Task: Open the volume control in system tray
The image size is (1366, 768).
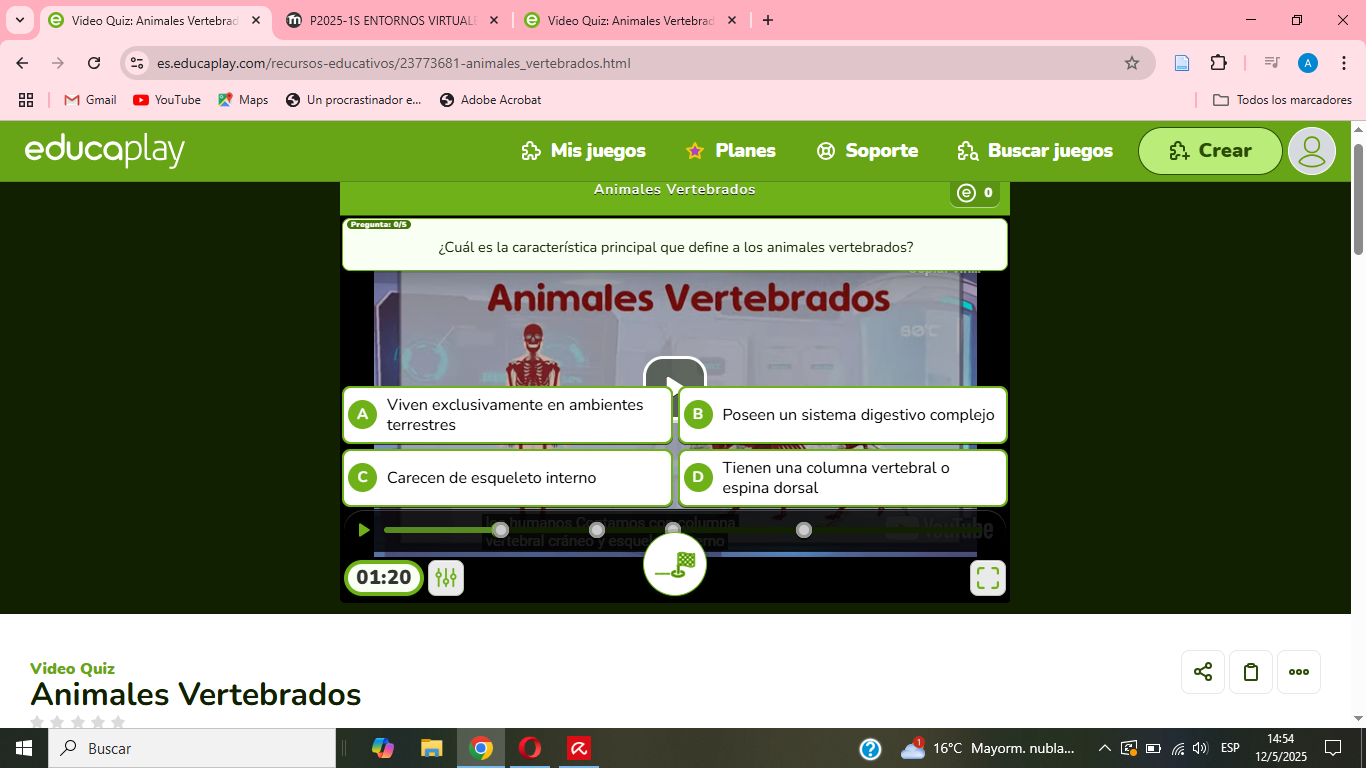Action: tap(1200, 748)
